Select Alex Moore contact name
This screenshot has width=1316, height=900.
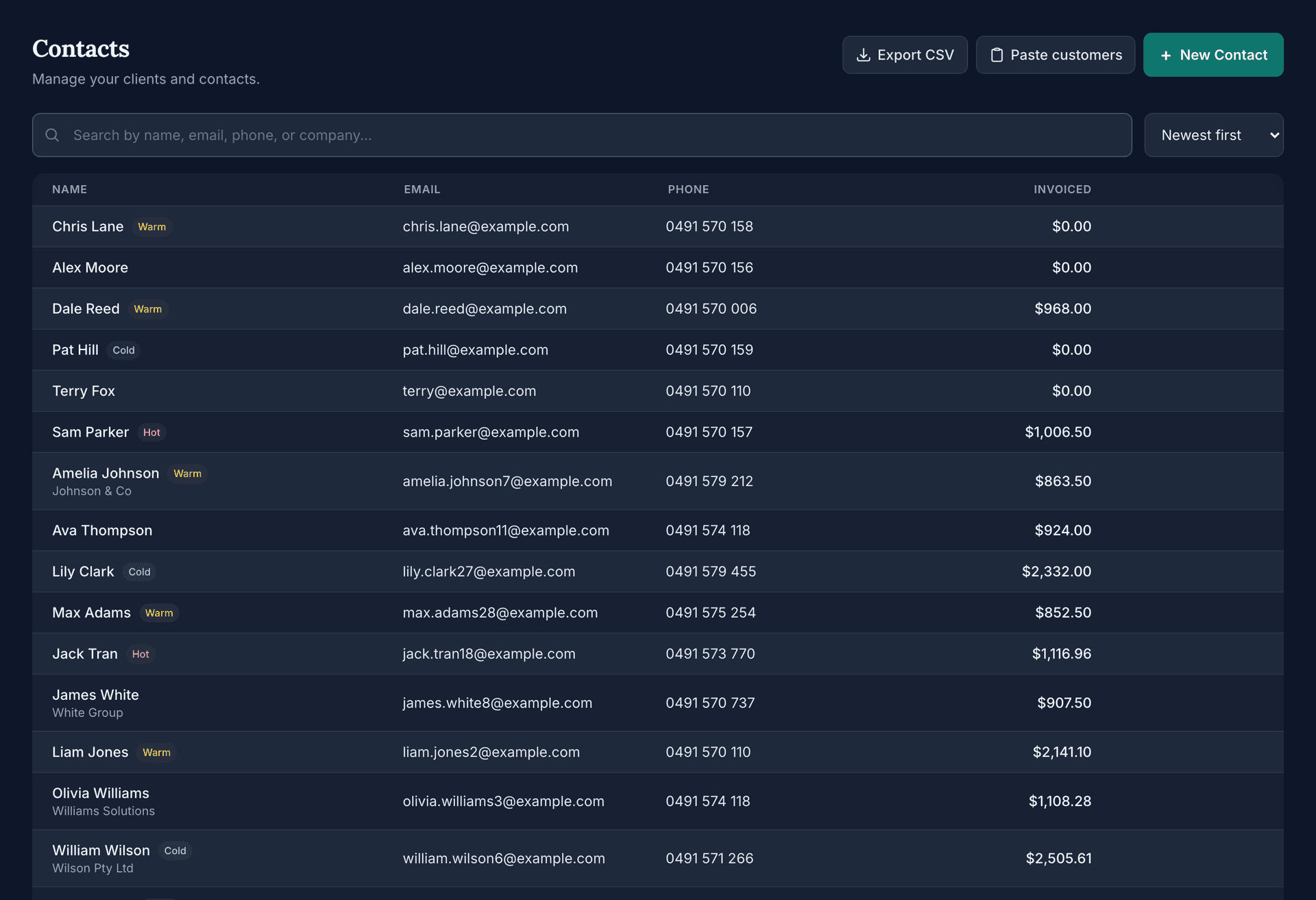click(90, 267)
